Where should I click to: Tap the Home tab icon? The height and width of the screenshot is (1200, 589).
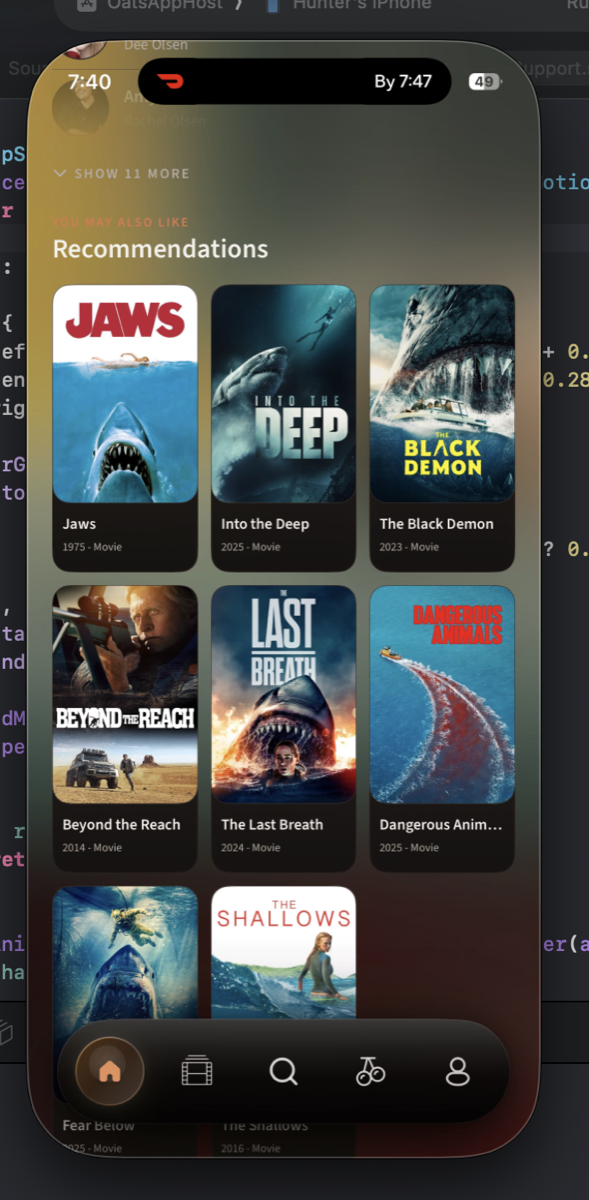coord(110,1071)
